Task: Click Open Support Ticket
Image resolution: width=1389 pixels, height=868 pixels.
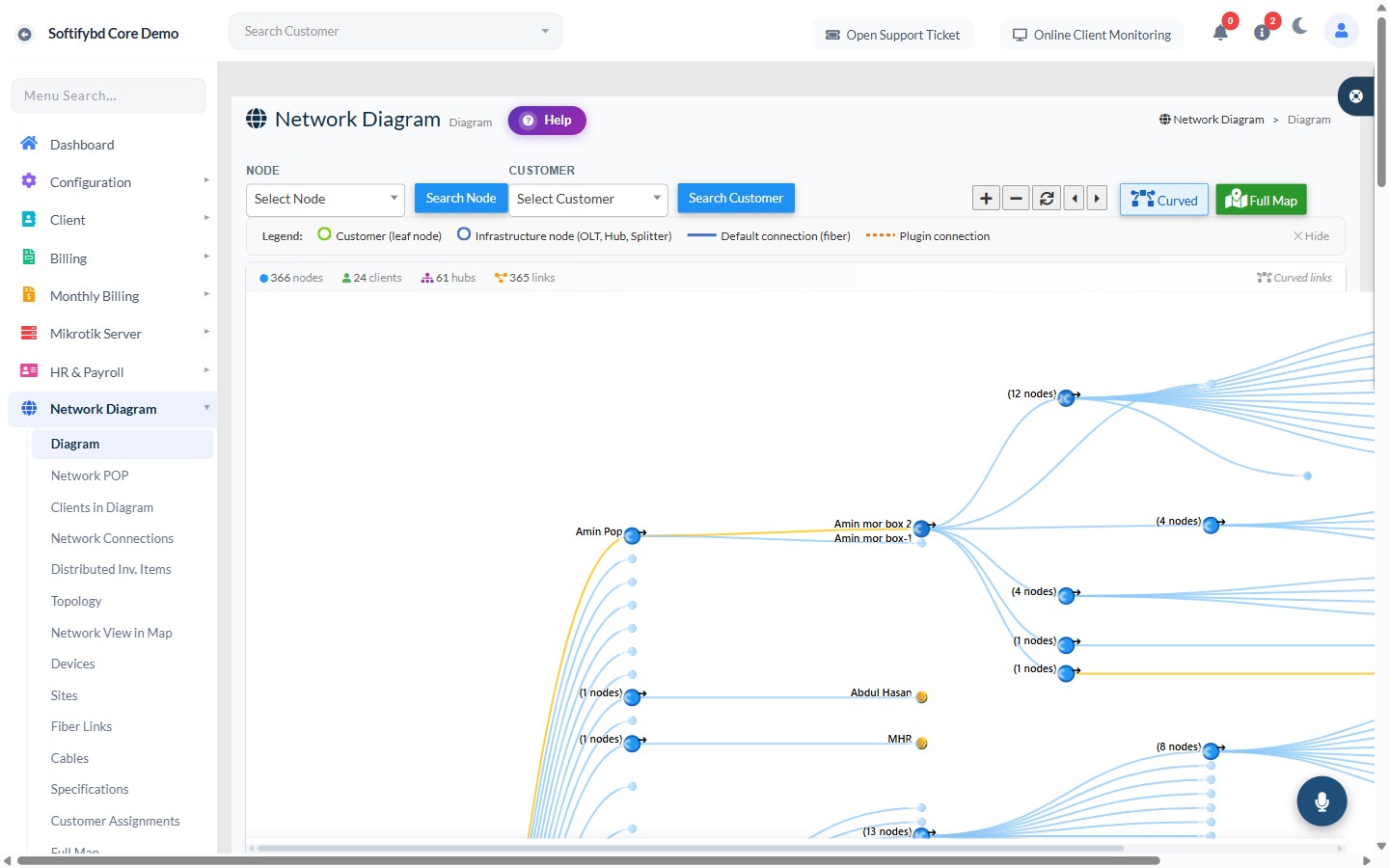Action: click(x=893, y=35)
